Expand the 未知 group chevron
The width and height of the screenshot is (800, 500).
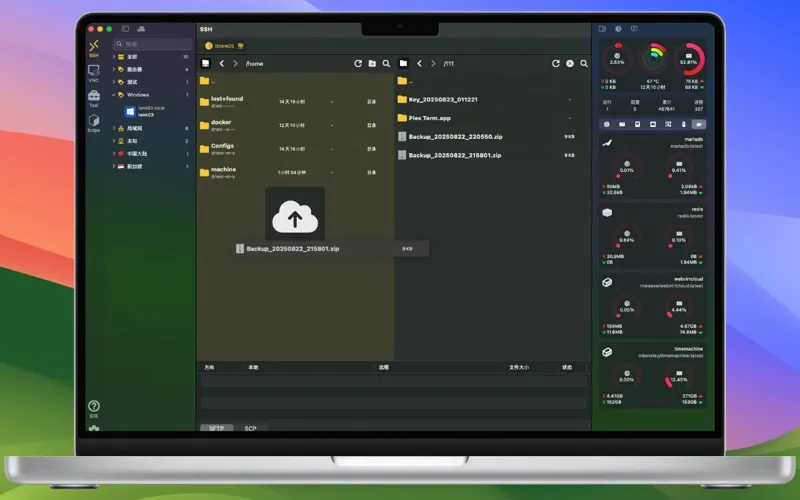[x=114, y=140]
